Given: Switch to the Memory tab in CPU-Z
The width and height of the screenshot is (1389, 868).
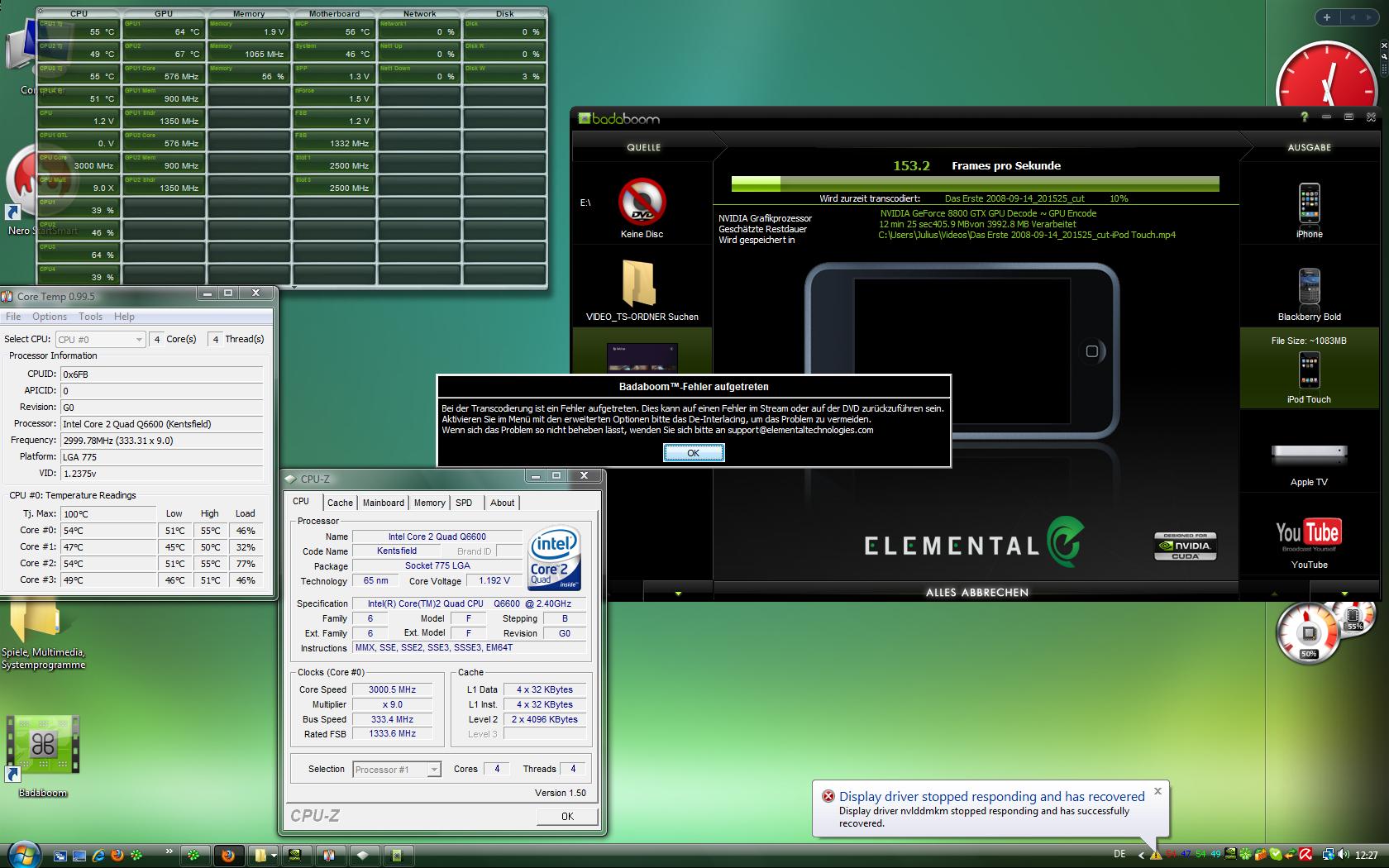Looking at the screenshot, I should 430,503.
